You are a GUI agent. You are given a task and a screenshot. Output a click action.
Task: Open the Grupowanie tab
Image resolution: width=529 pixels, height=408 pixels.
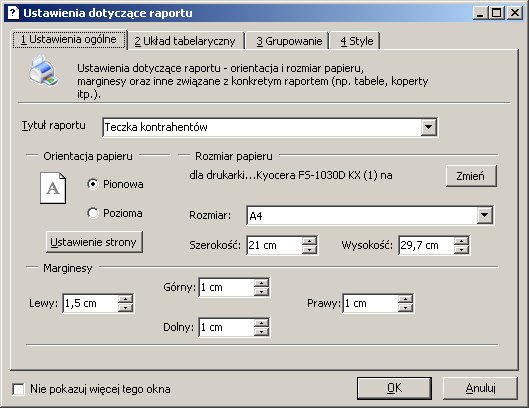coord(289,41)
